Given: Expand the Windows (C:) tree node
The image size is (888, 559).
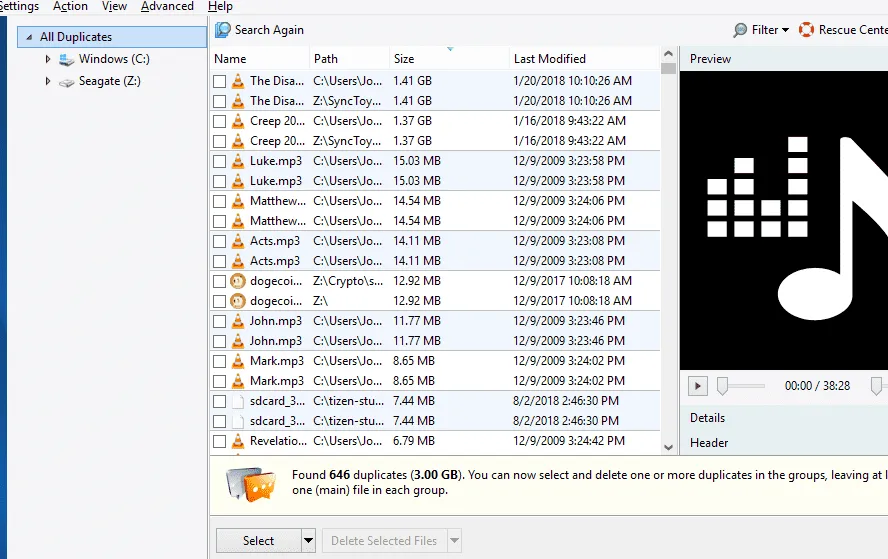Looking at the screenshot, I should point(47,60).
